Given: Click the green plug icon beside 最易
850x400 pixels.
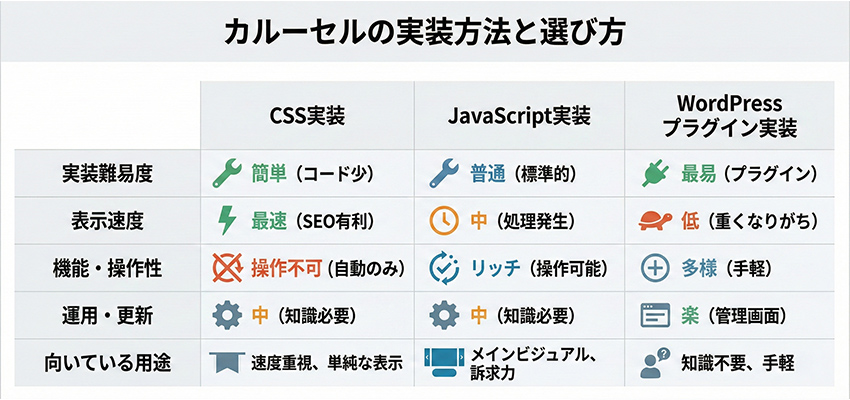Looking at the screenshot, I should pyautogui.click(x=654, y=173).
